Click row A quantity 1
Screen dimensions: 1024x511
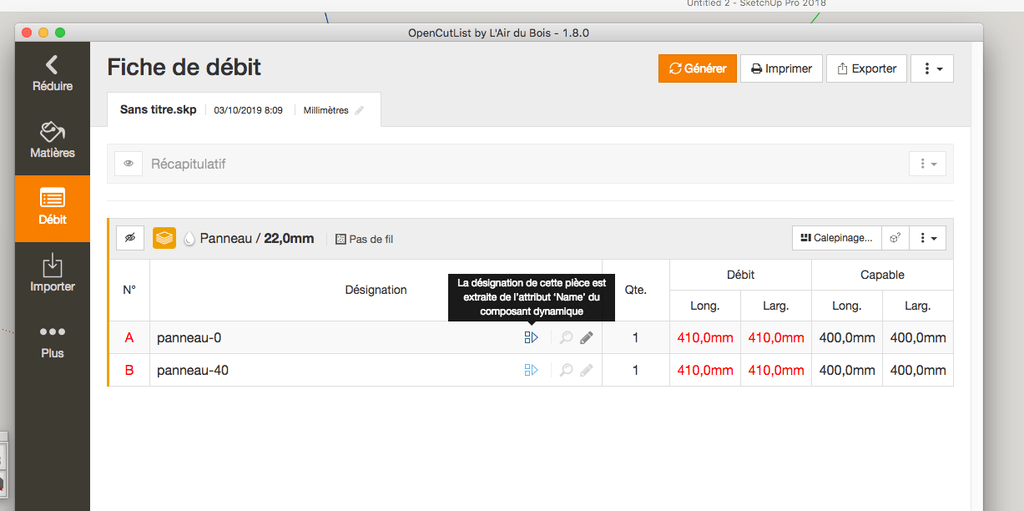[636, 338]
